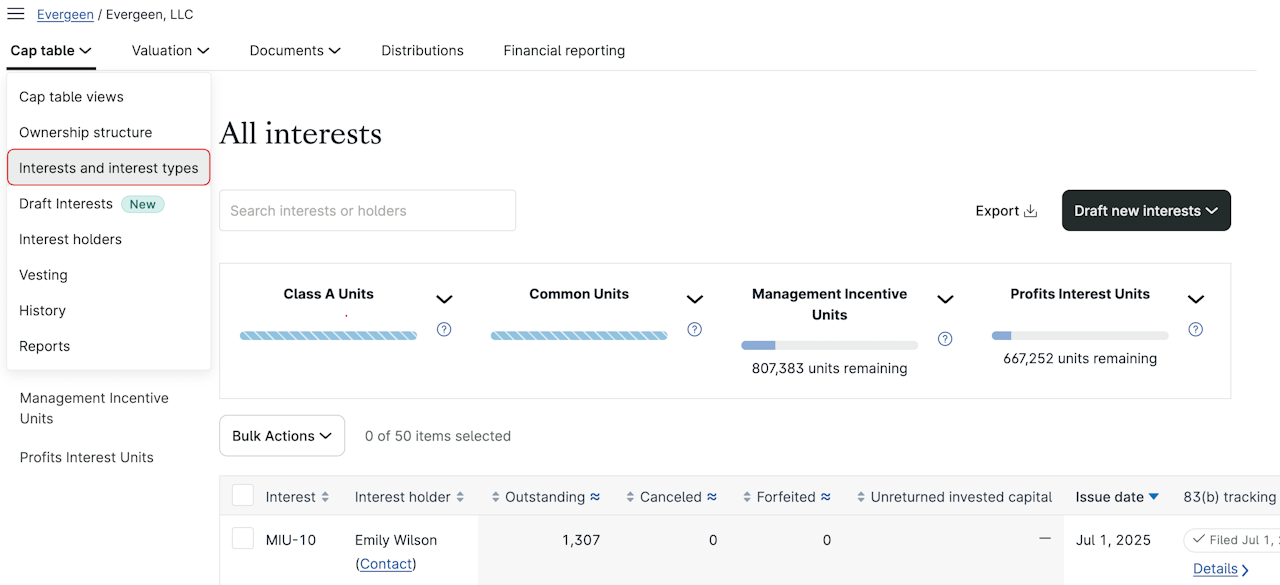This screenshot has width=1280, height=585.
Task: Click approximation icon next to Canceled
Action: [x=712, y=497]
